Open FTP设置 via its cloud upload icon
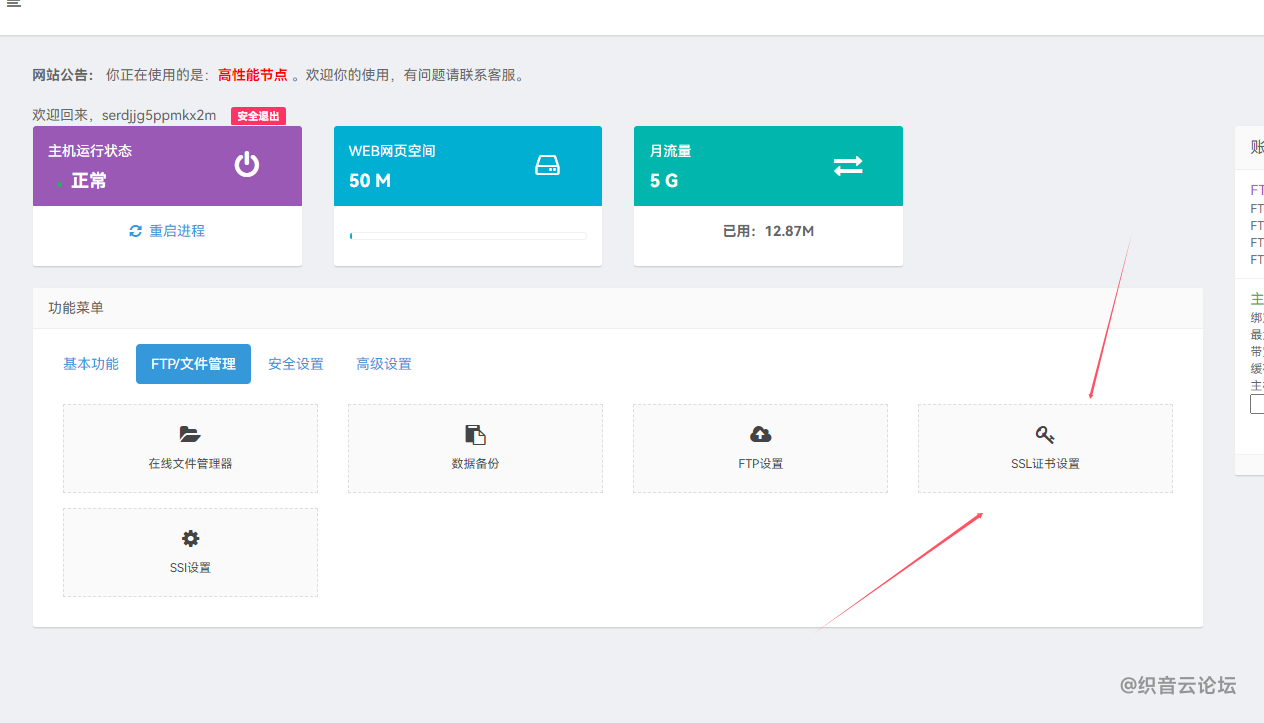The width and height of the screenshot is (1264, 723). point(760,434)
